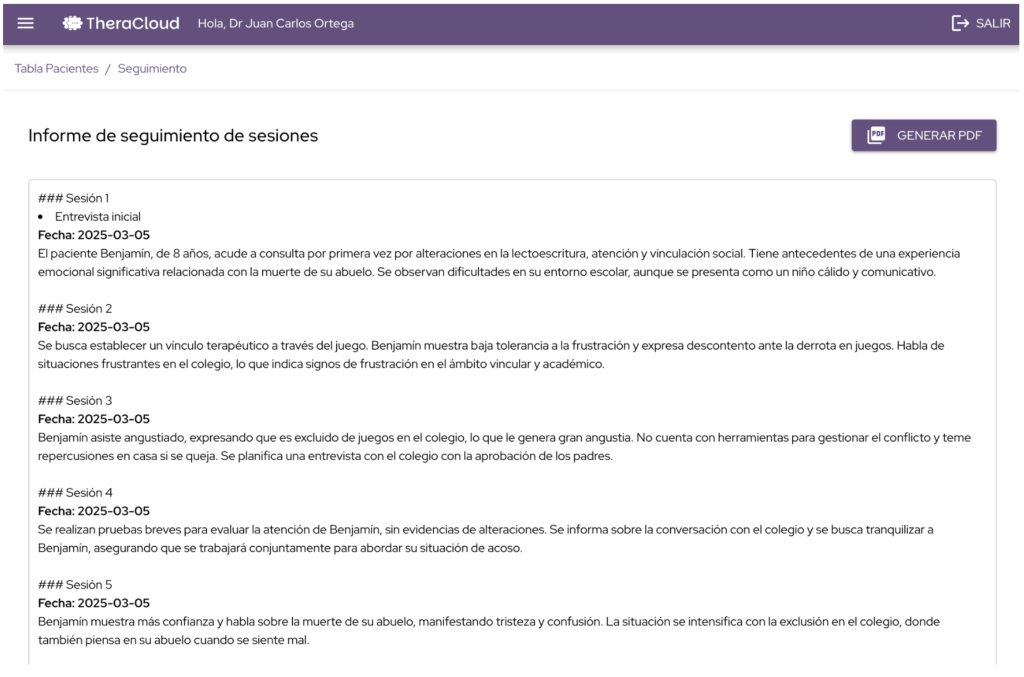Viewport: 1024px width, 677px height.
Task: Click the logout arrow icon
Action: (x=960, y=23)
